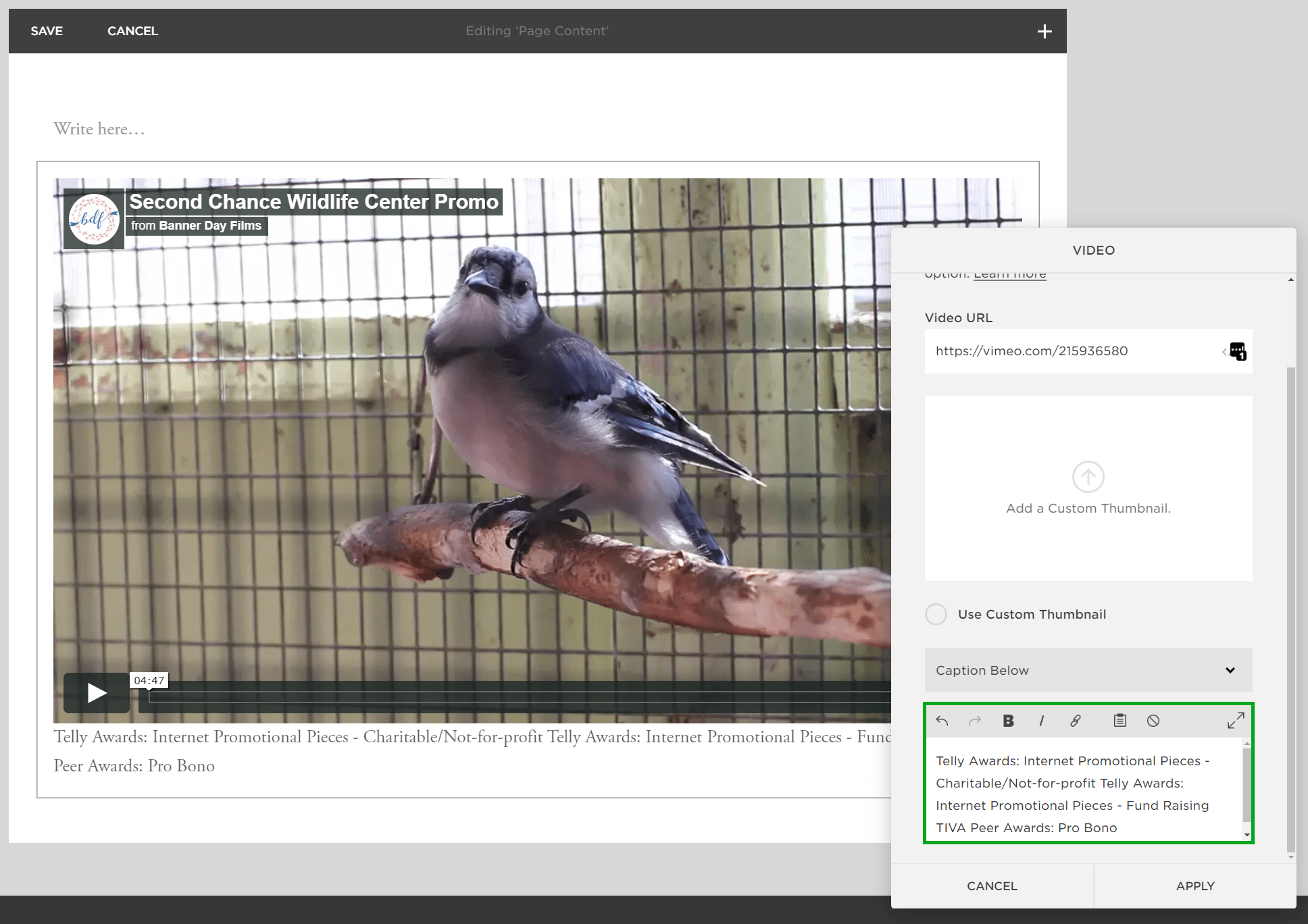The image size is (1308, 924).
Task: Click the video progress bar
Action: click(520, 697)
